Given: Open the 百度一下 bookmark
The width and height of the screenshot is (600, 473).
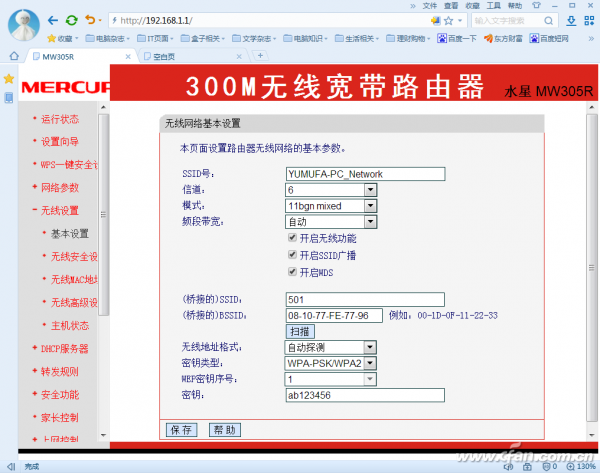Looking at the screenshot, I should point(457,38).
